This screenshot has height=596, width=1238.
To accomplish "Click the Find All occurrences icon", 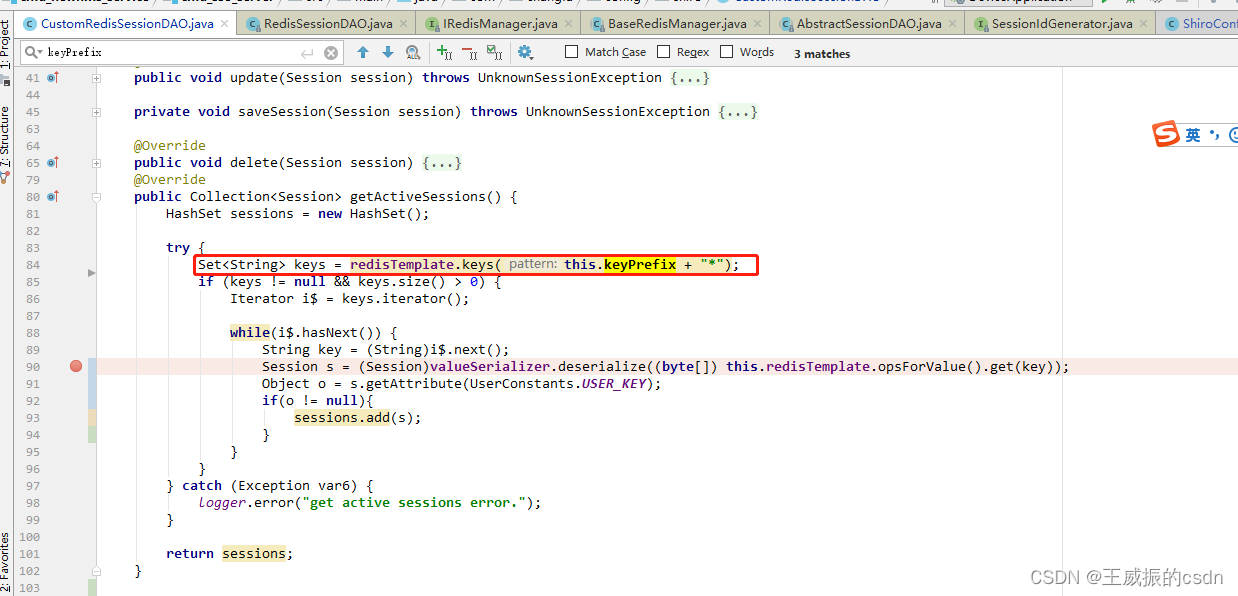I will (413, 52).
